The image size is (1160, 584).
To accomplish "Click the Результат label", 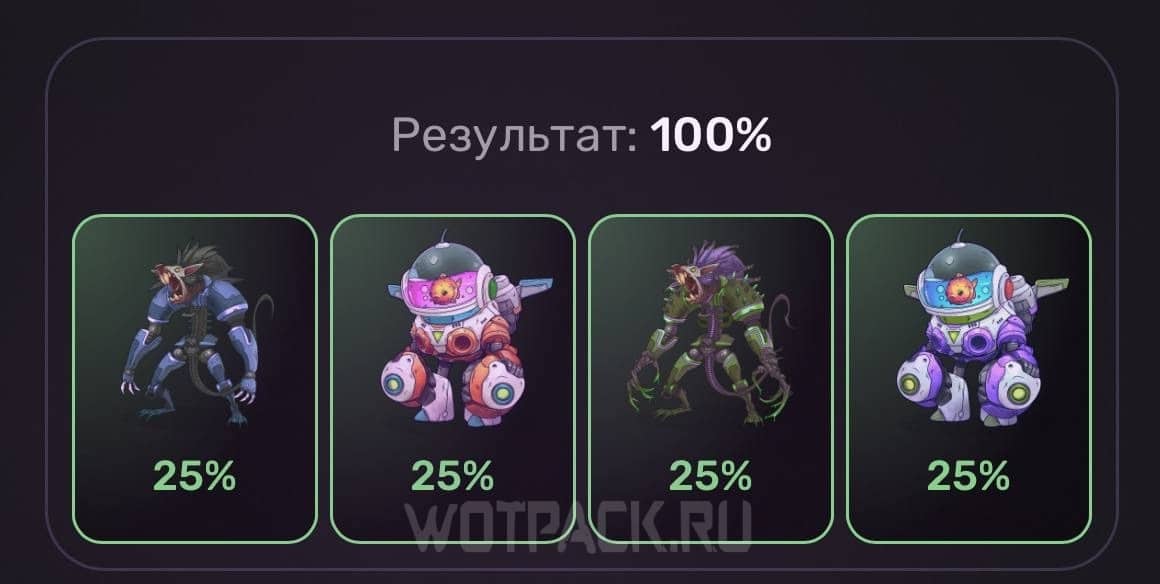I will coord(514,136).
